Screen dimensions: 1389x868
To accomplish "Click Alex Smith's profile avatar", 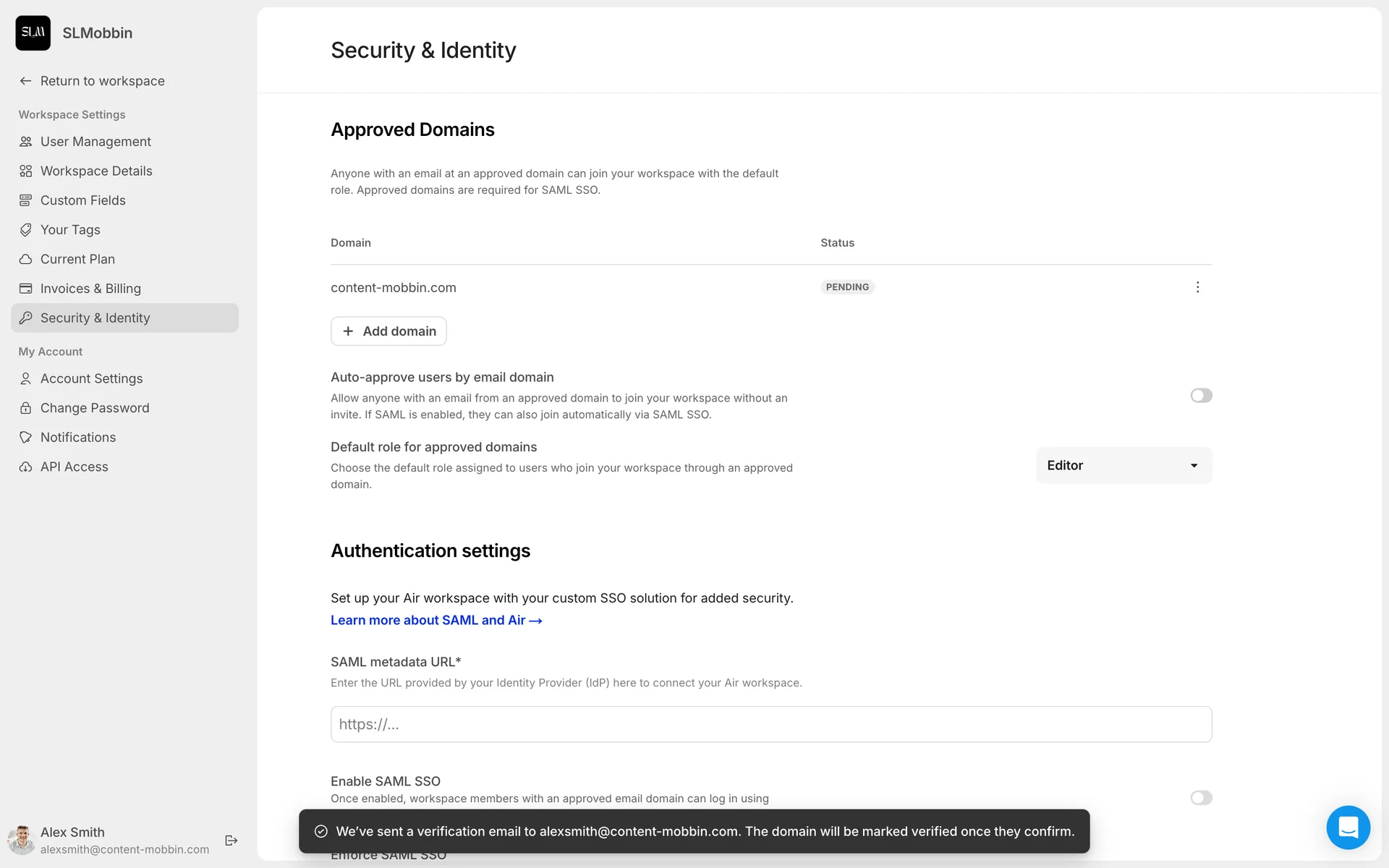I will pos(22,840).
